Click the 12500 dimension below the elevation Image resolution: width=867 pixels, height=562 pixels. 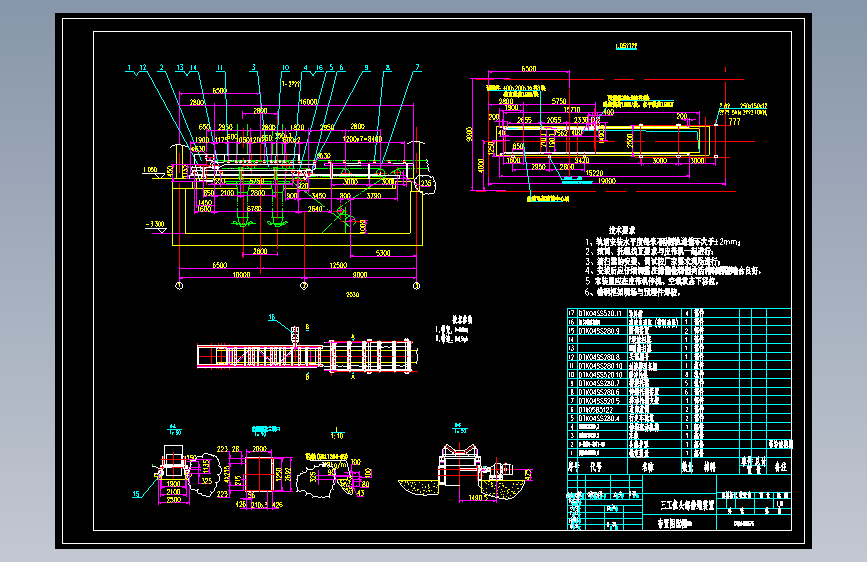pos(338,266)
